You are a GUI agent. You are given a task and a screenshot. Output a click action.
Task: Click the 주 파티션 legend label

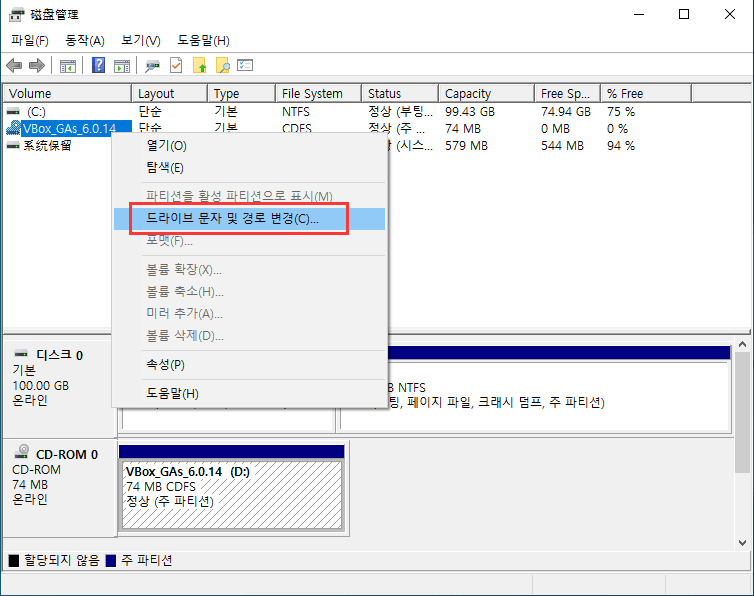(147, 560)
